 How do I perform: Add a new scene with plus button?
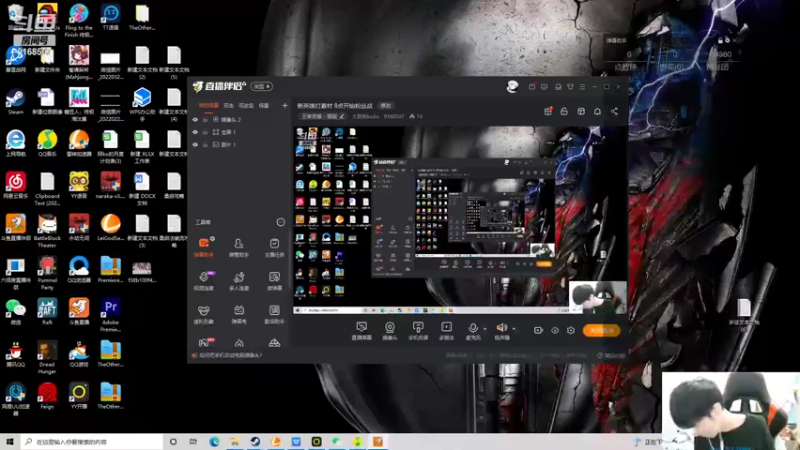285,106
